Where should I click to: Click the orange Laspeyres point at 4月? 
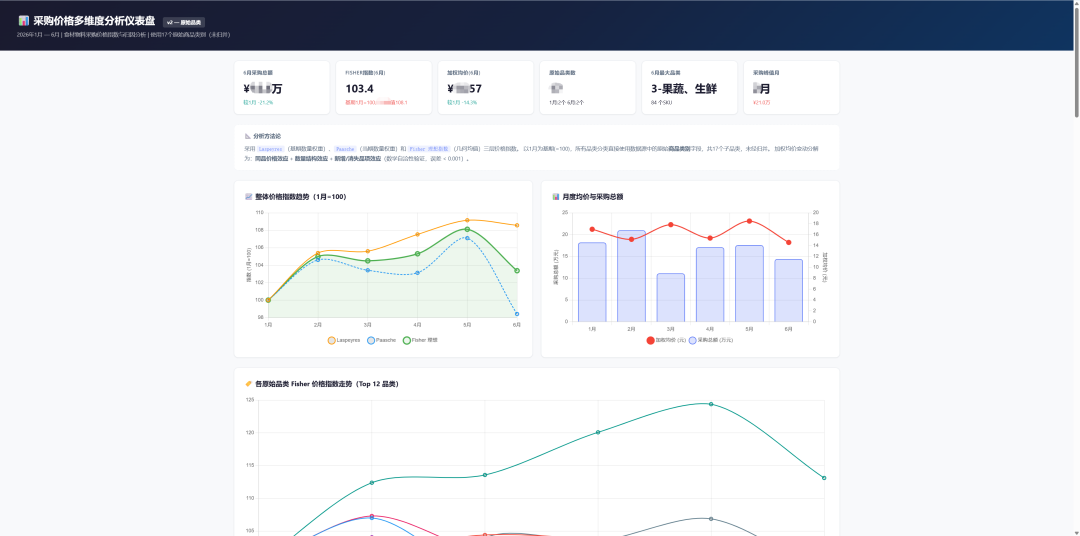(x=417, y=234)
